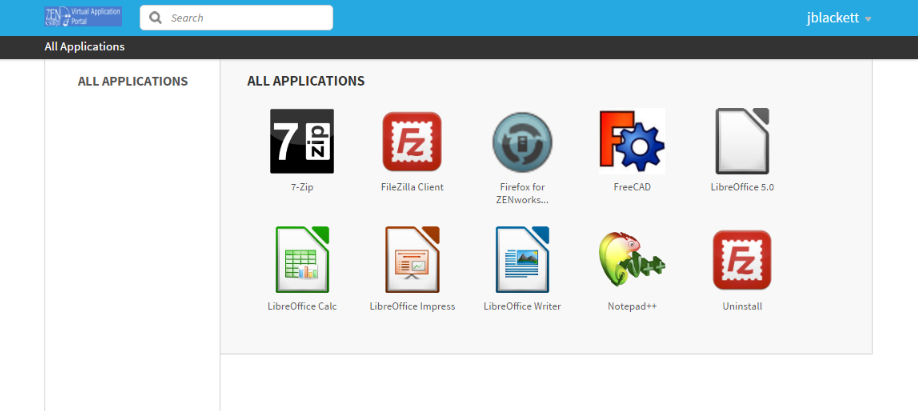The width and height of the screenshot is (918, 411).
Task: Click the Firefox for ZENworks... label
Action: (x=522, y=193)
